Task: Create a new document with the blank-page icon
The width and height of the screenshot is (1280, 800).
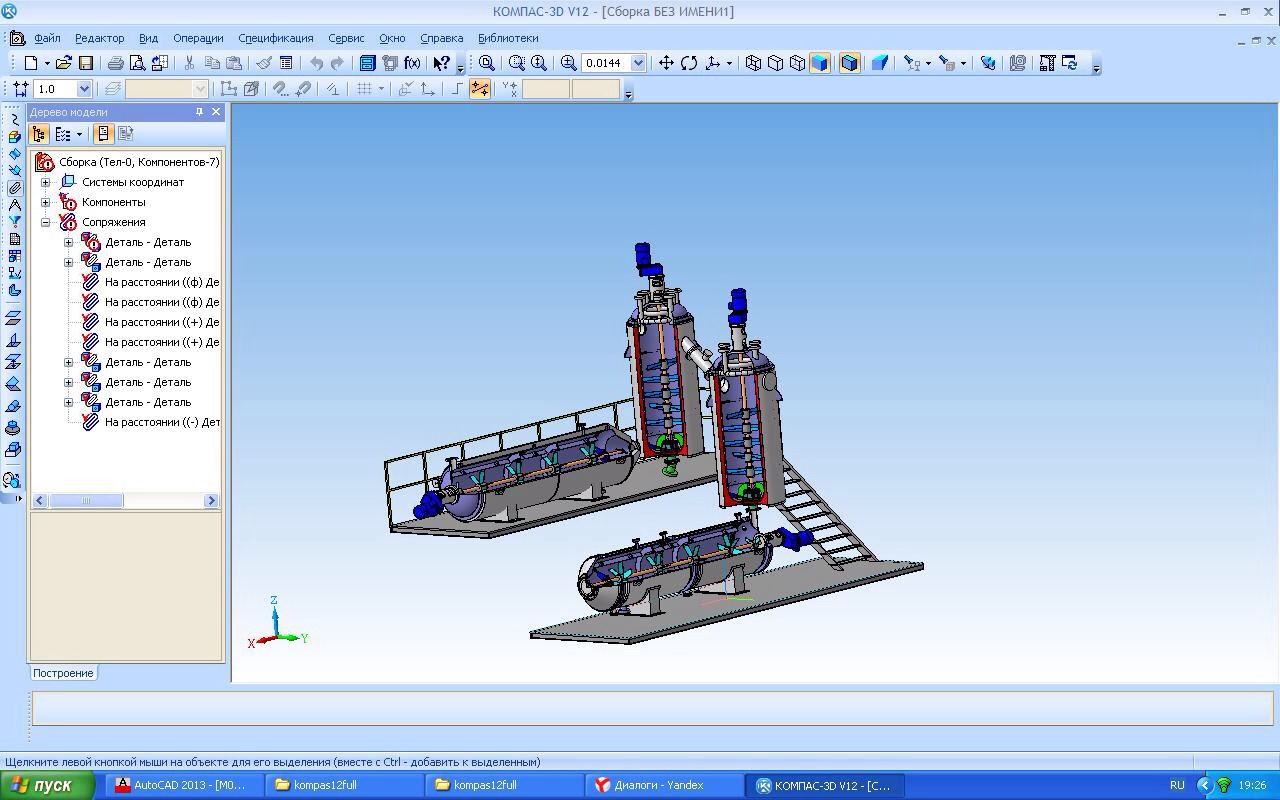Action: pyautogui.click(x=31, y=63)
